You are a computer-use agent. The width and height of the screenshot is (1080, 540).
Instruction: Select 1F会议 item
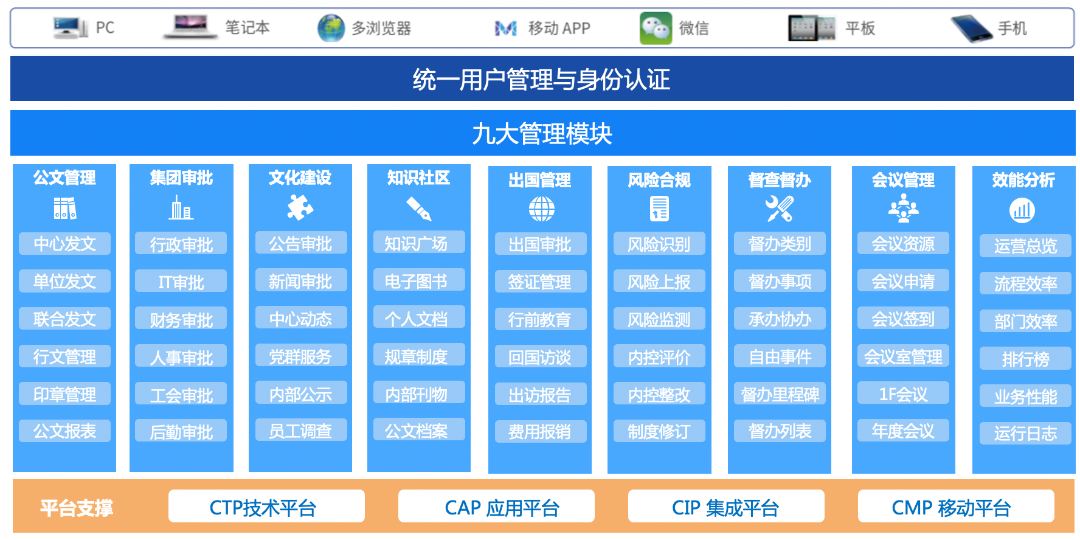coord(903,393)
